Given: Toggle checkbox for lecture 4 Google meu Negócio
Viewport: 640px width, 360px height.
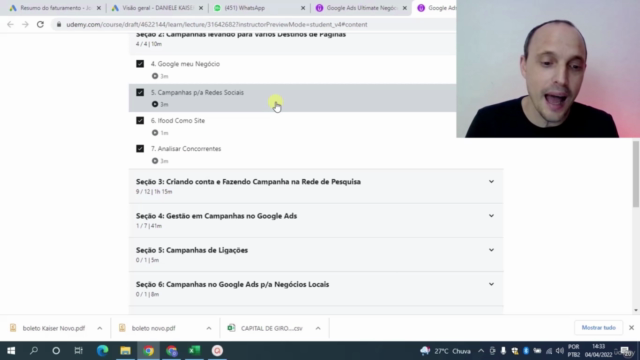Looking at the screenshot, I should point(140,64).
